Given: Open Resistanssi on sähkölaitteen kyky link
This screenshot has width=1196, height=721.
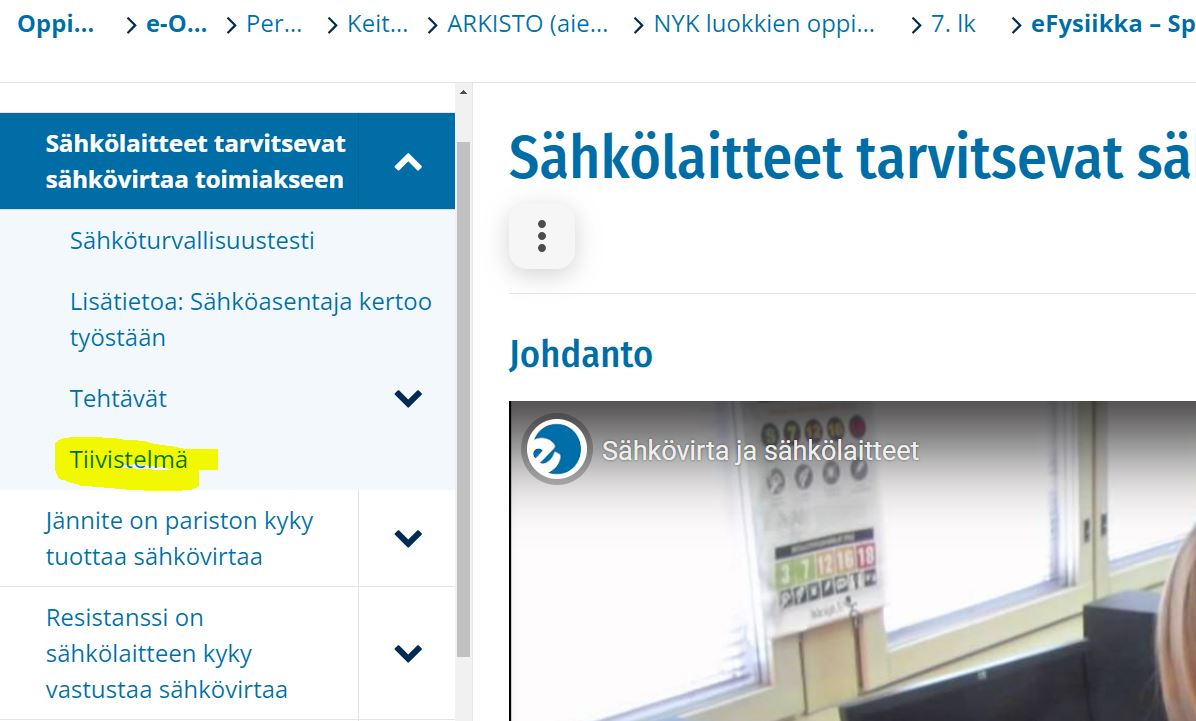Looking at the screenshot, I should coord(166,653).
